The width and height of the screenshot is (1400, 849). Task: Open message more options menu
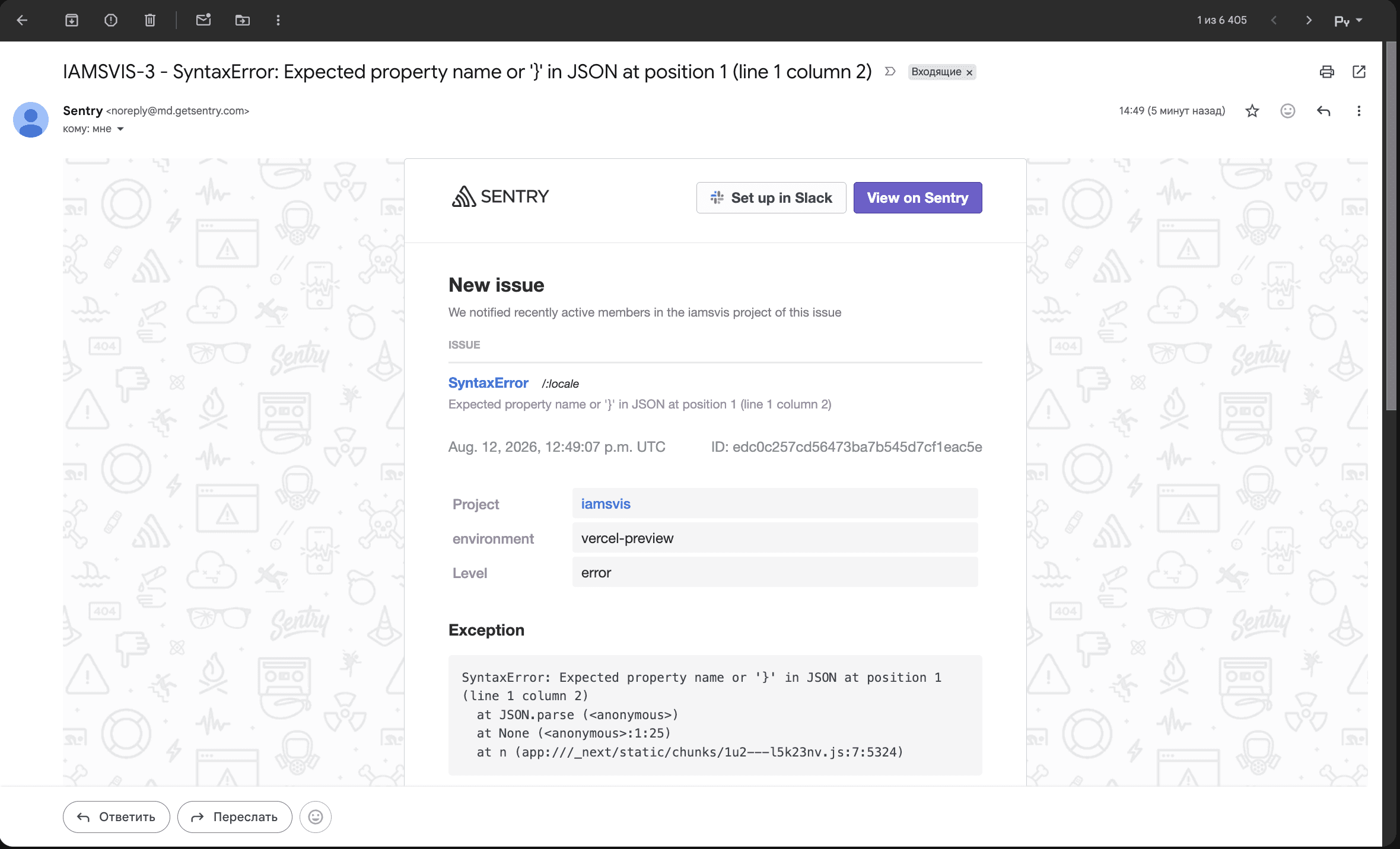(x=1359, y=111)
